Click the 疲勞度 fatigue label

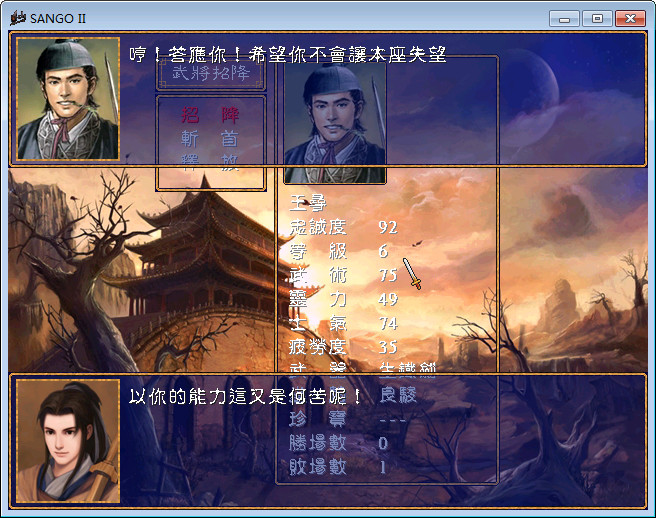318,347
